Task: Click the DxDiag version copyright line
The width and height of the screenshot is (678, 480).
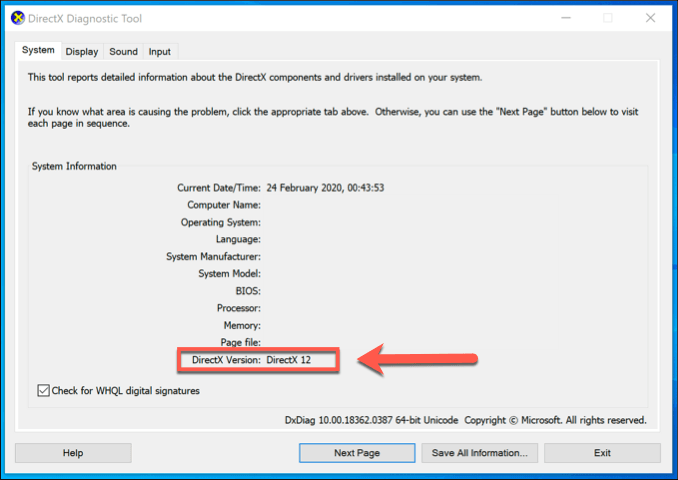Action: pos(465,420)
